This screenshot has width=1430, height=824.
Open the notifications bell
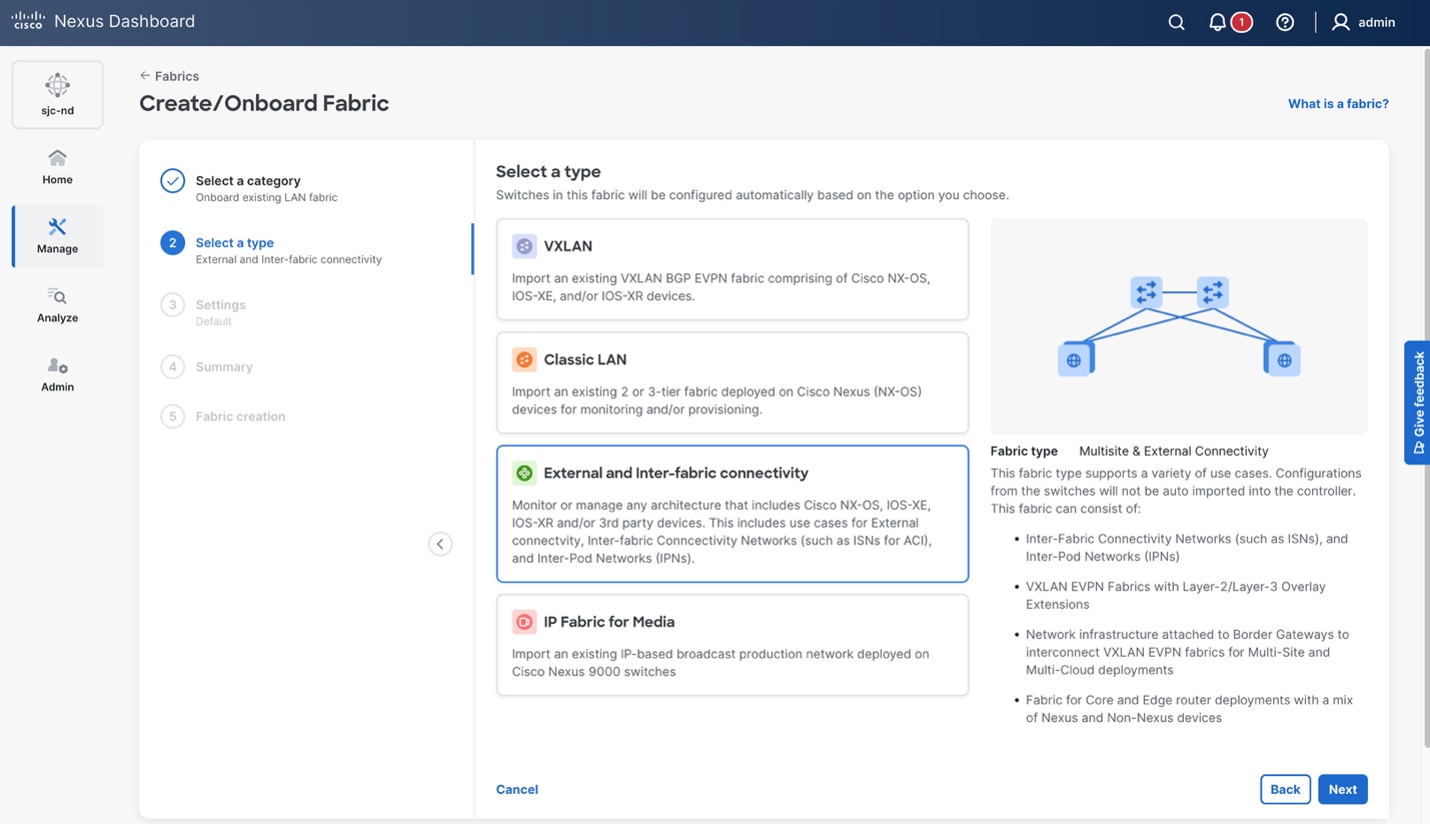pyautogui.click(x=1217, y=22)
